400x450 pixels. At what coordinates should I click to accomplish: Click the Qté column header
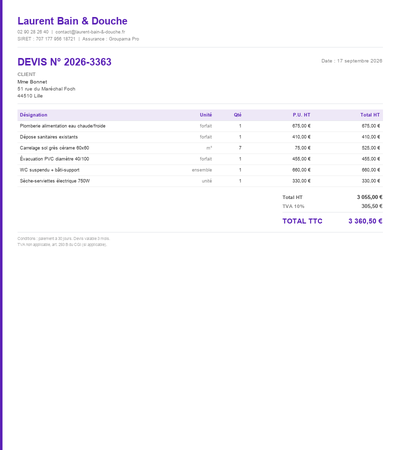[x=238, y=115]
